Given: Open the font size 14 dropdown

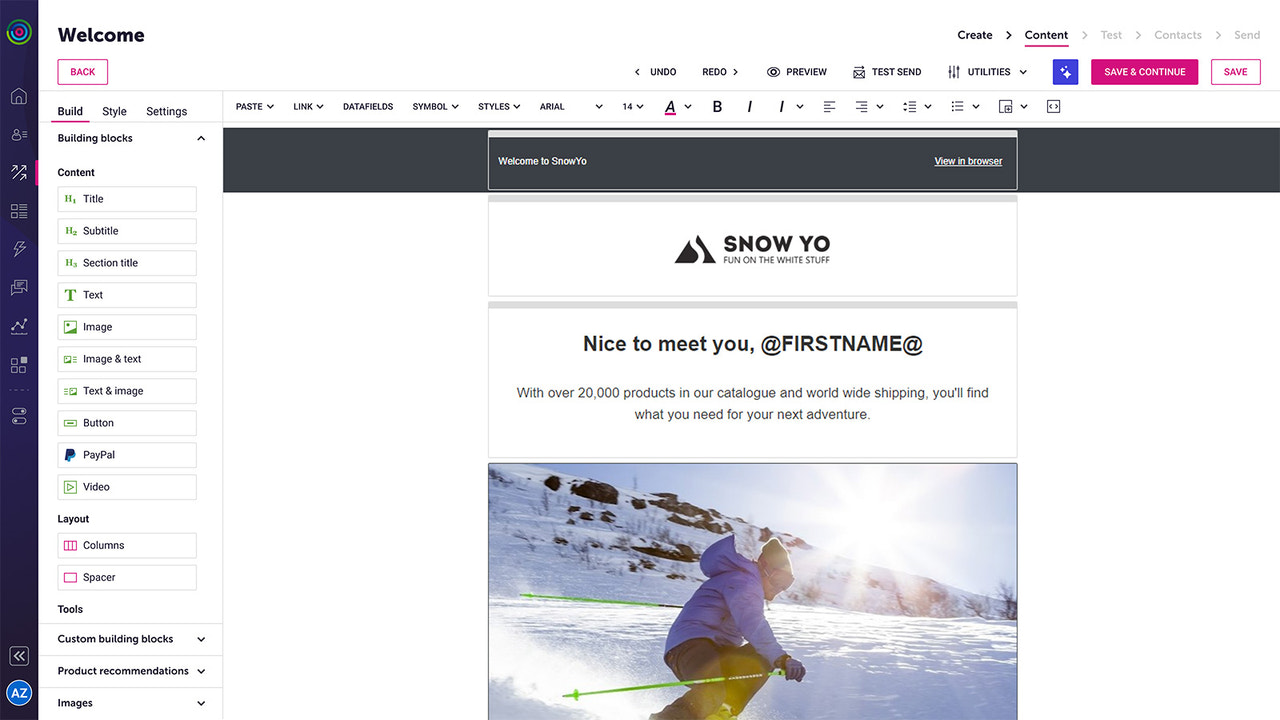Looking at the screenshot, I should point(632,106).
